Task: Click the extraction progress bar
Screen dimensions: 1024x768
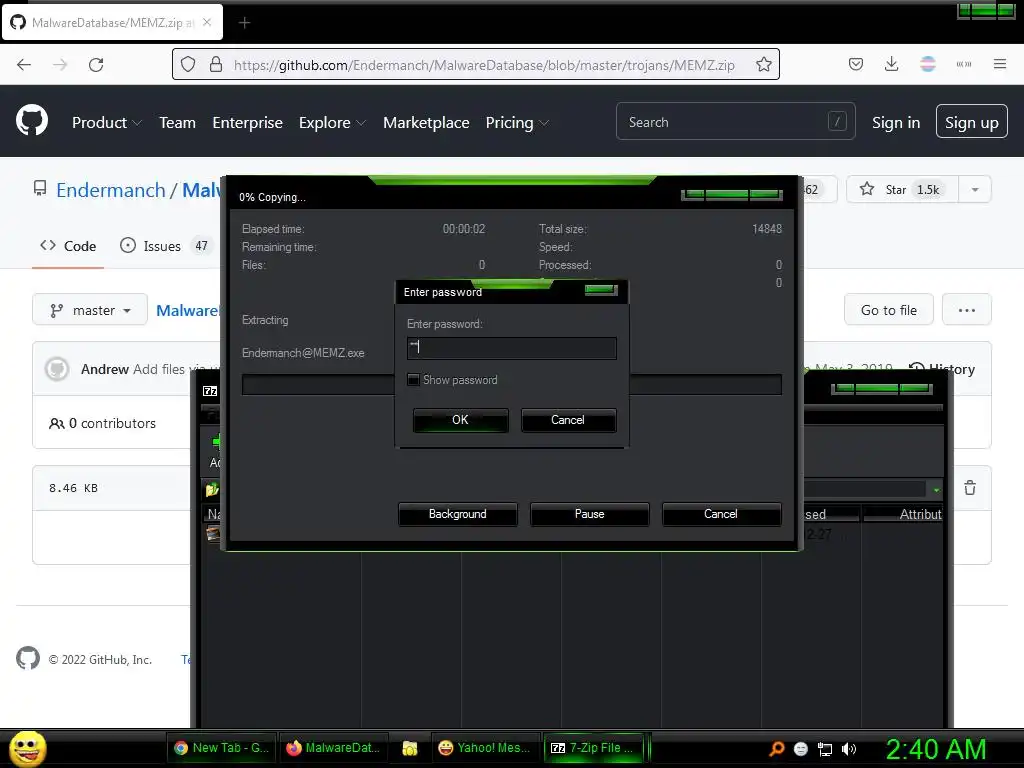Action: 511,385
